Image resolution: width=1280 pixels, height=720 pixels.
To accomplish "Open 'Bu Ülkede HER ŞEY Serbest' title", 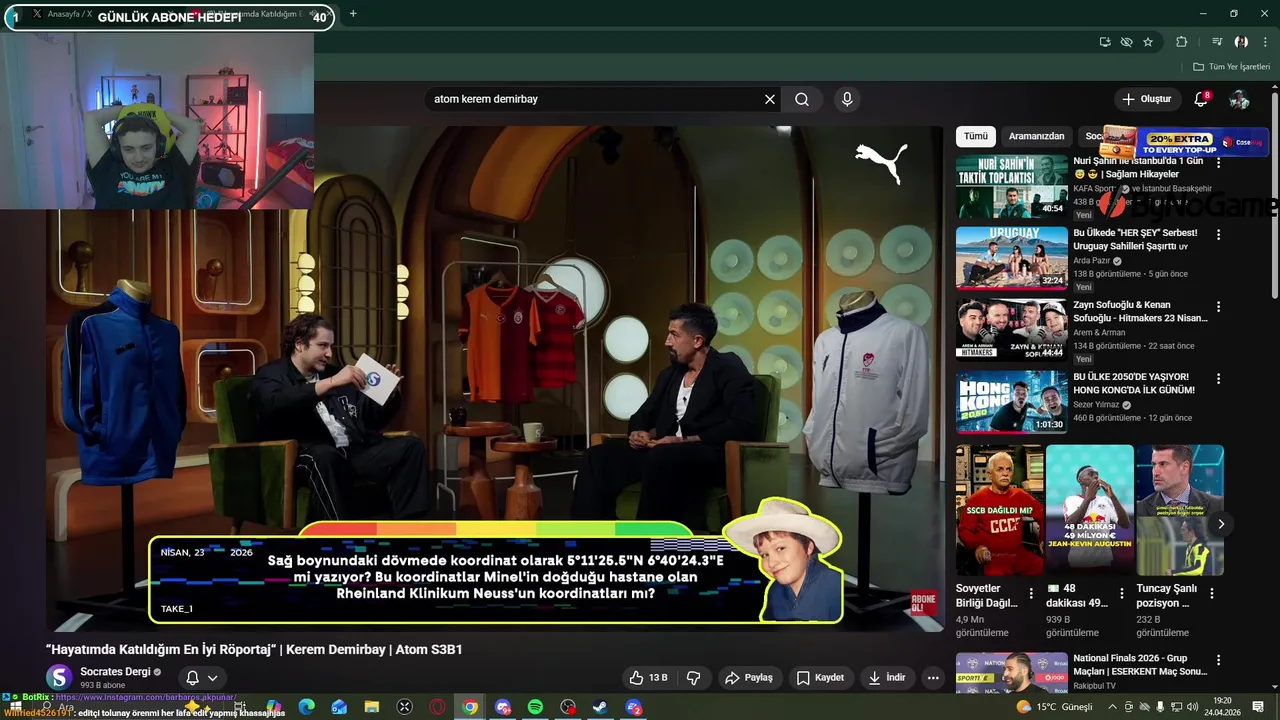I will pyautogui.click(x=1135, y=240).
